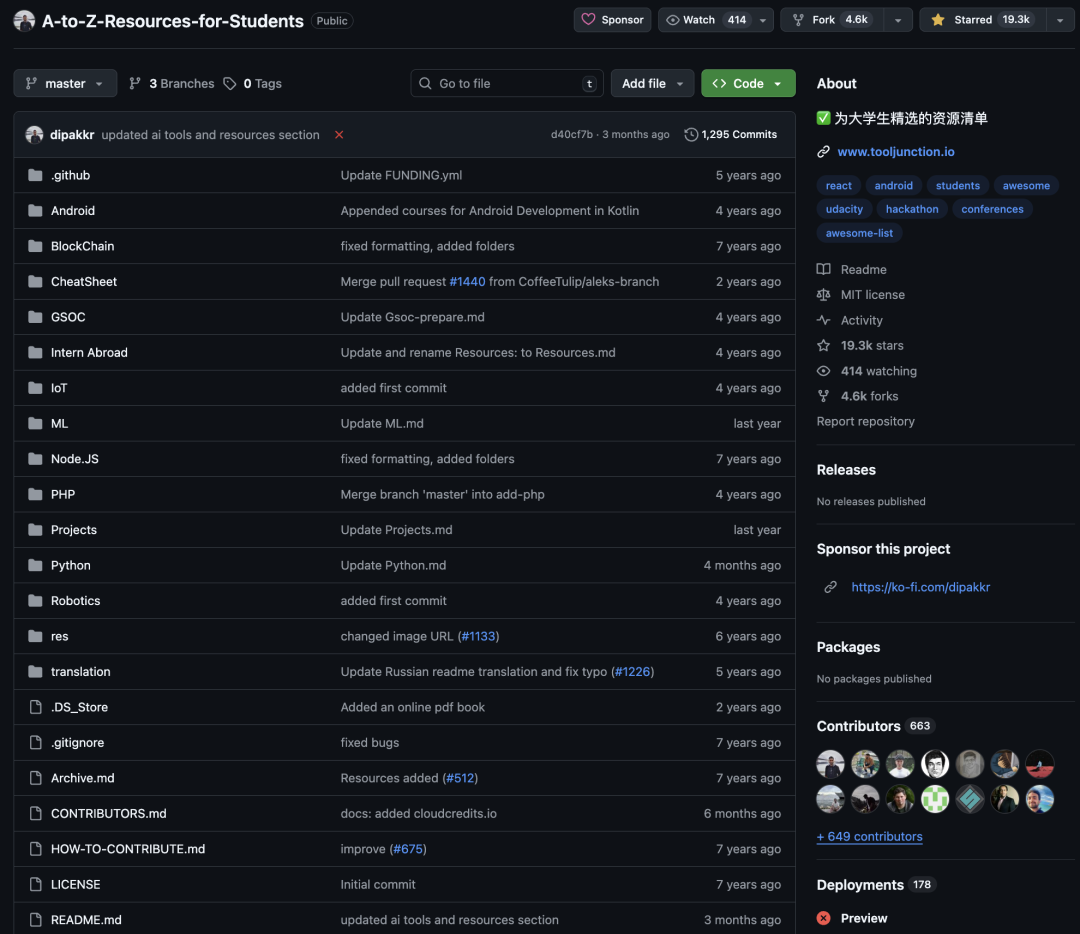This screenshot has width=1080, height=934.
Task: Click the Sponsor heart button
Action: (612, 20)
